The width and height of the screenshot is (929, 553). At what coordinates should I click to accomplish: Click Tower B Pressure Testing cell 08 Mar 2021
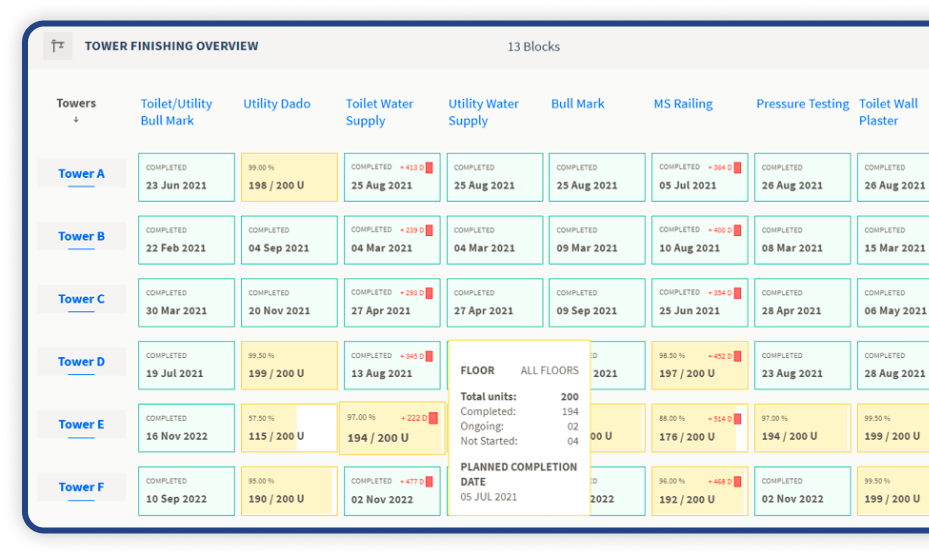802,240
